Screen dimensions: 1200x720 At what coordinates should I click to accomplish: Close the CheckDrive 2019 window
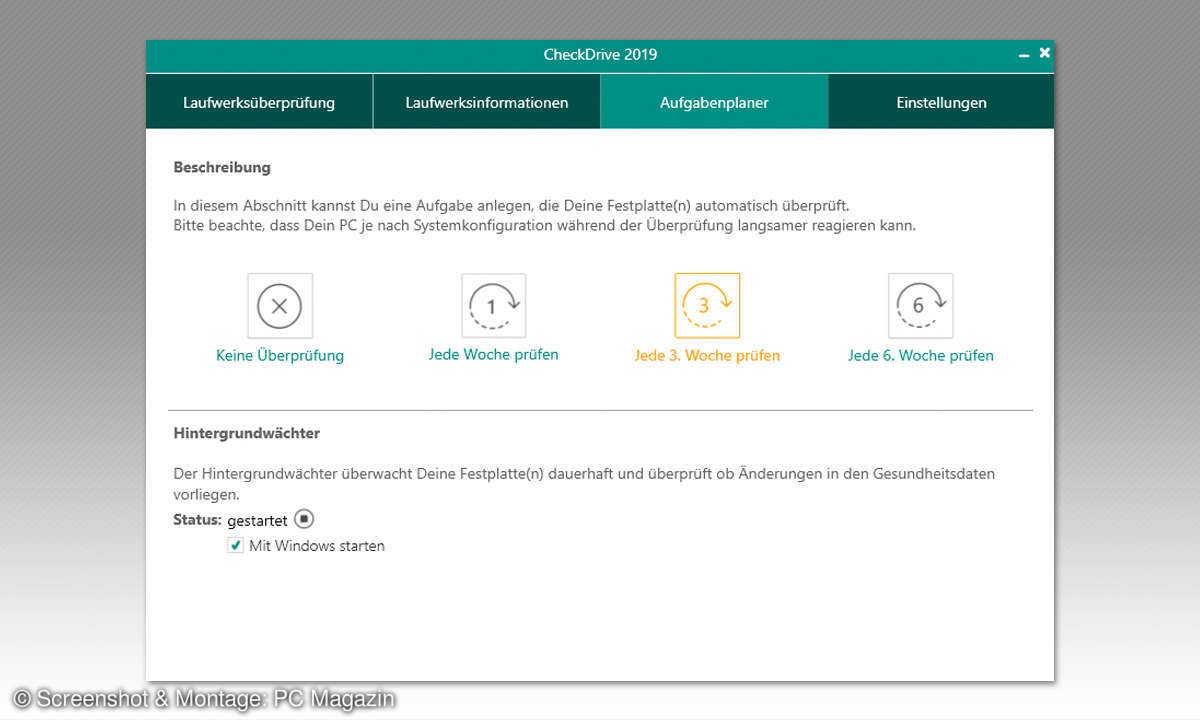click(1044, 53)
